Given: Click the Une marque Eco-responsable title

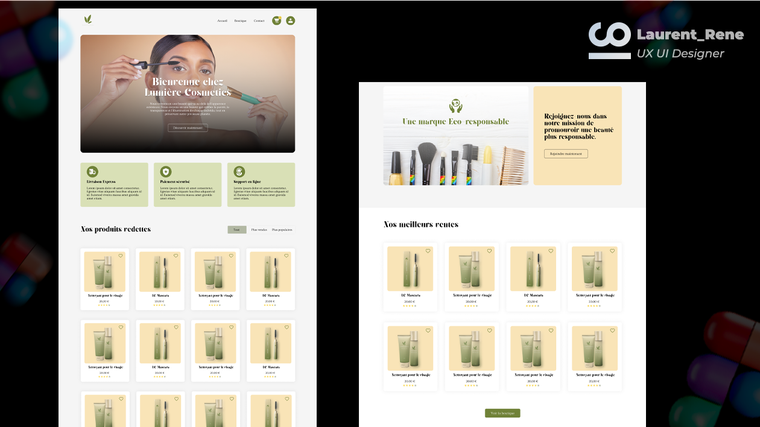Looking at the screenshot, I should [456, 121].
